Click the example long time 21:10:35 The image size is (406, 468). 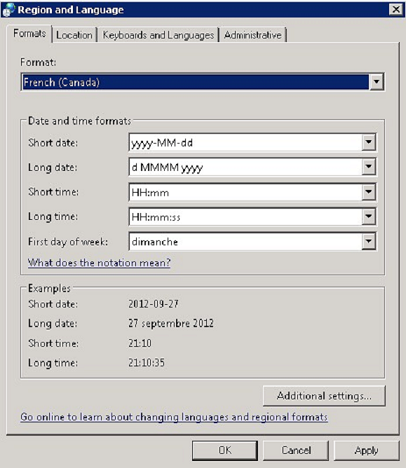146,363
